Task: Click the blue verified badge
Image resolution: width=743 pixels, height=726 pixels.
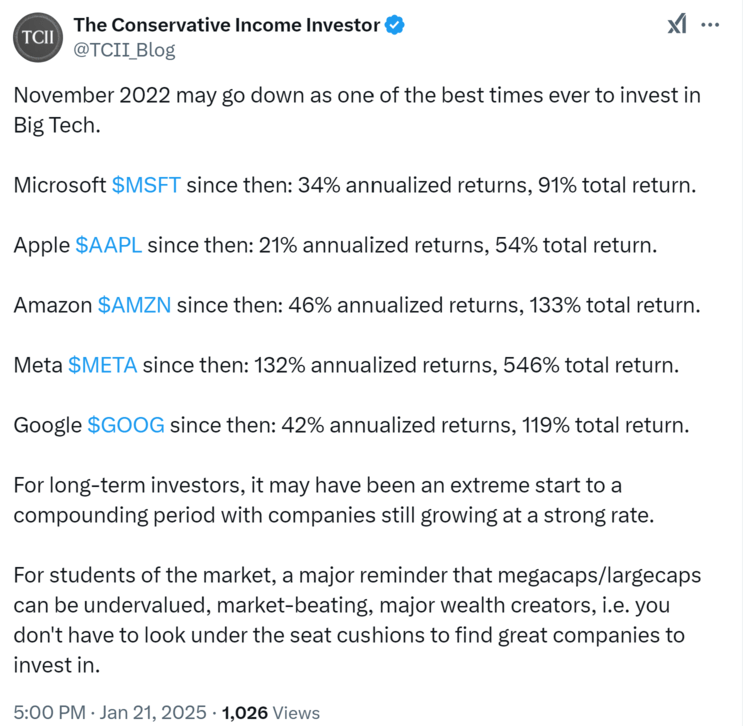Action: click(x=397, y=25)
